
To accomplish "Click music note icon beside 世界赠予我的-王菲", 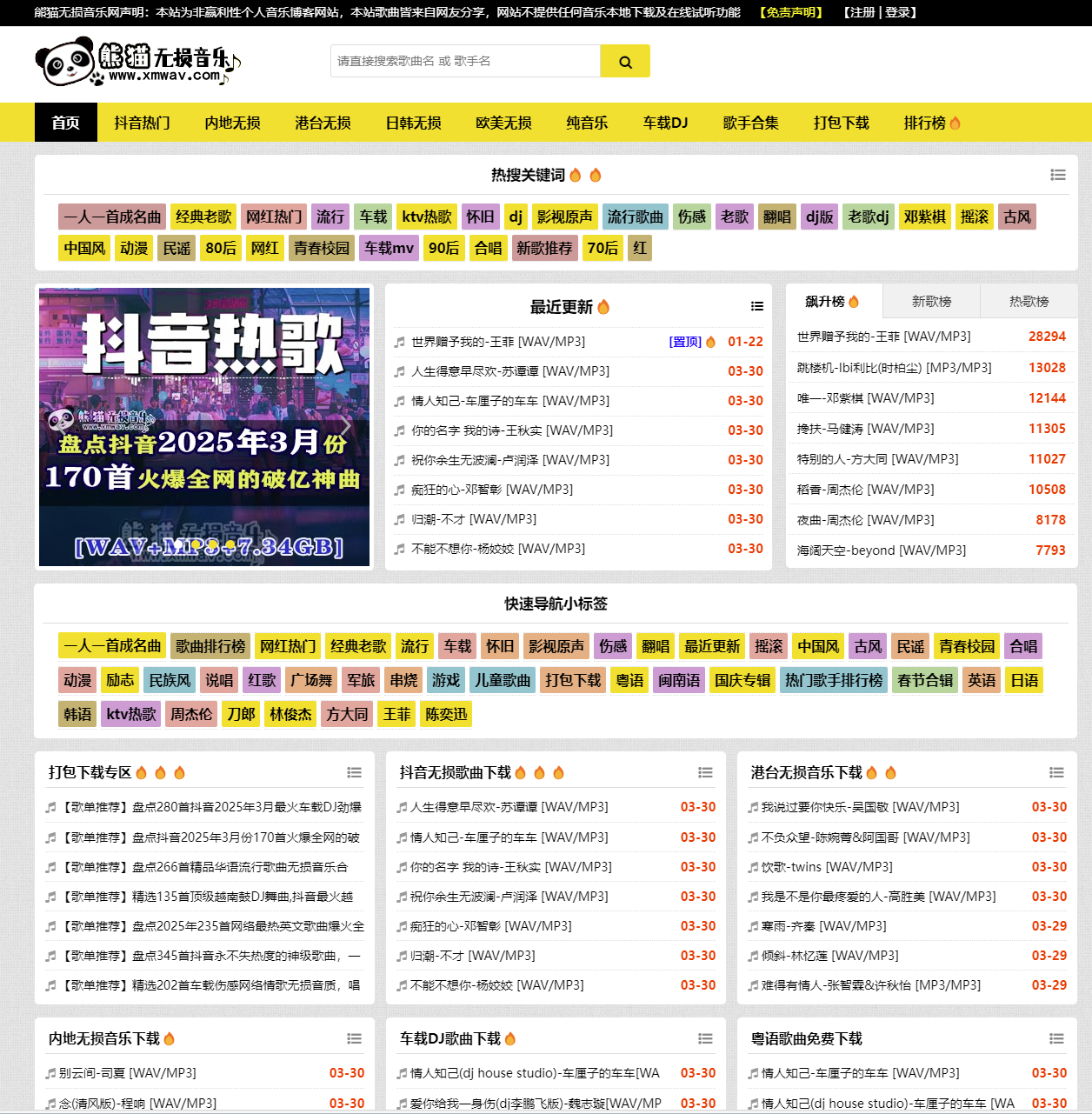I will pyautogui.click(x=400, y=342).
